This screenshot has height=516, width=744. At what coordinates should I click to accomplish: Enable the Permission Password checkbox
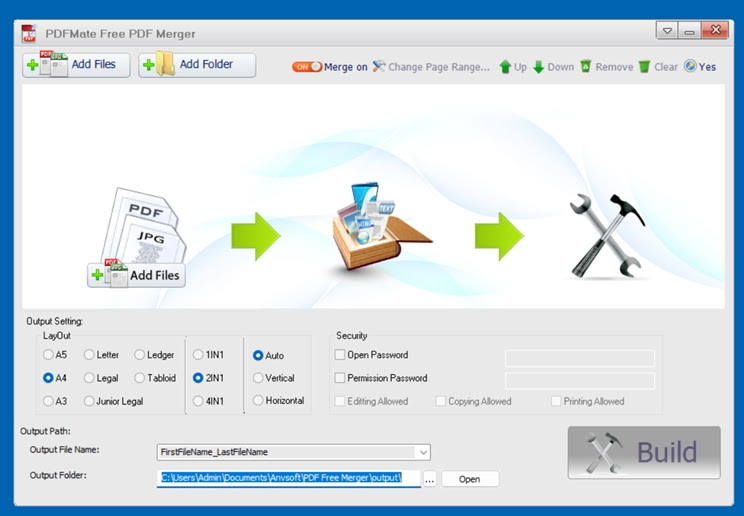pyautogui.click(x=340, y=378)
